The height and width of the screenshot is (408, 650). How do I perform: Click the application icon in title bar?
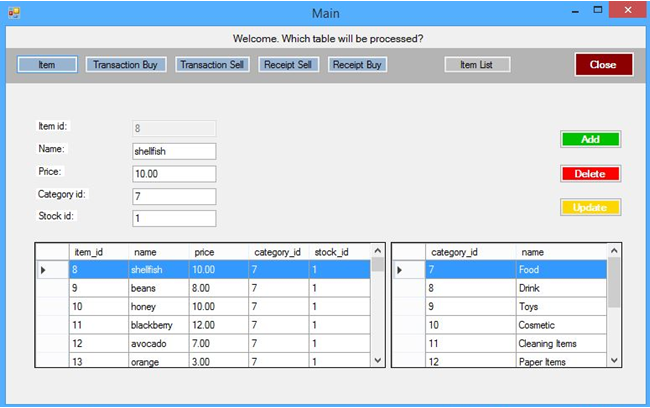tap(14, 13)
